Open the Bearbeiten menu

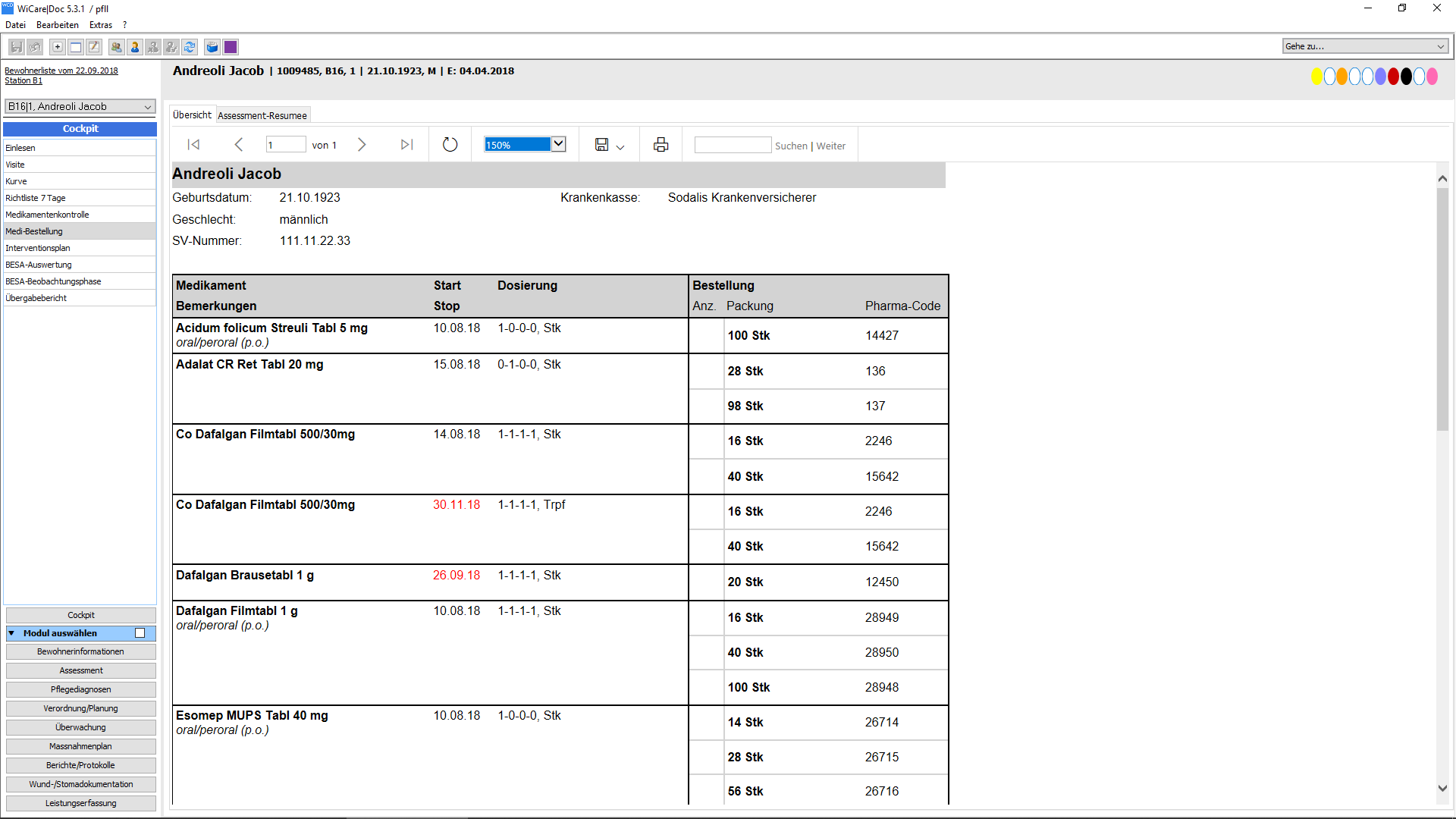[x=58, y=25]
